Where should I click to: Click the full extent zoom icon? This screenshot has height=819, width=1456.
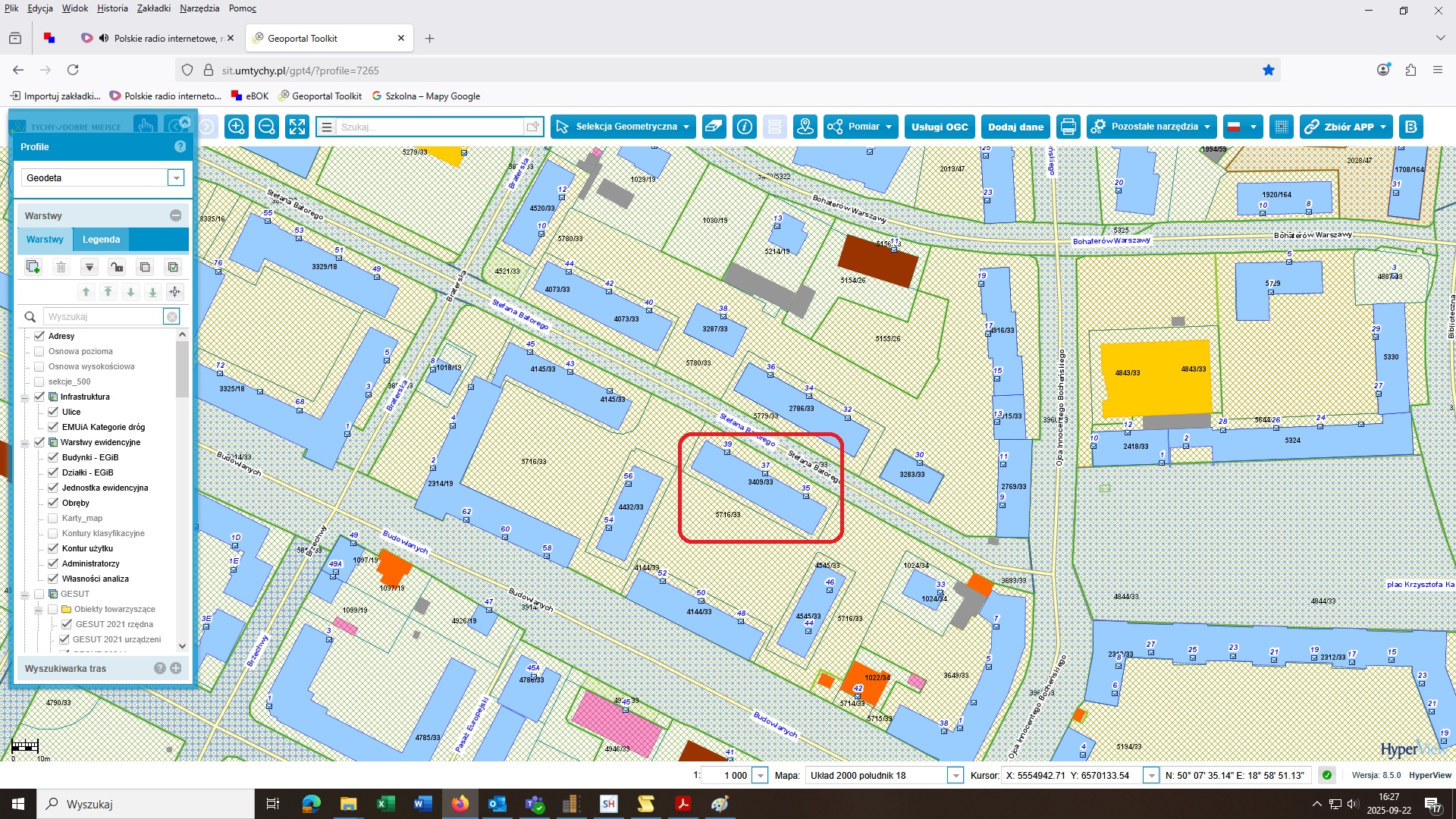[x=297, y=127]
